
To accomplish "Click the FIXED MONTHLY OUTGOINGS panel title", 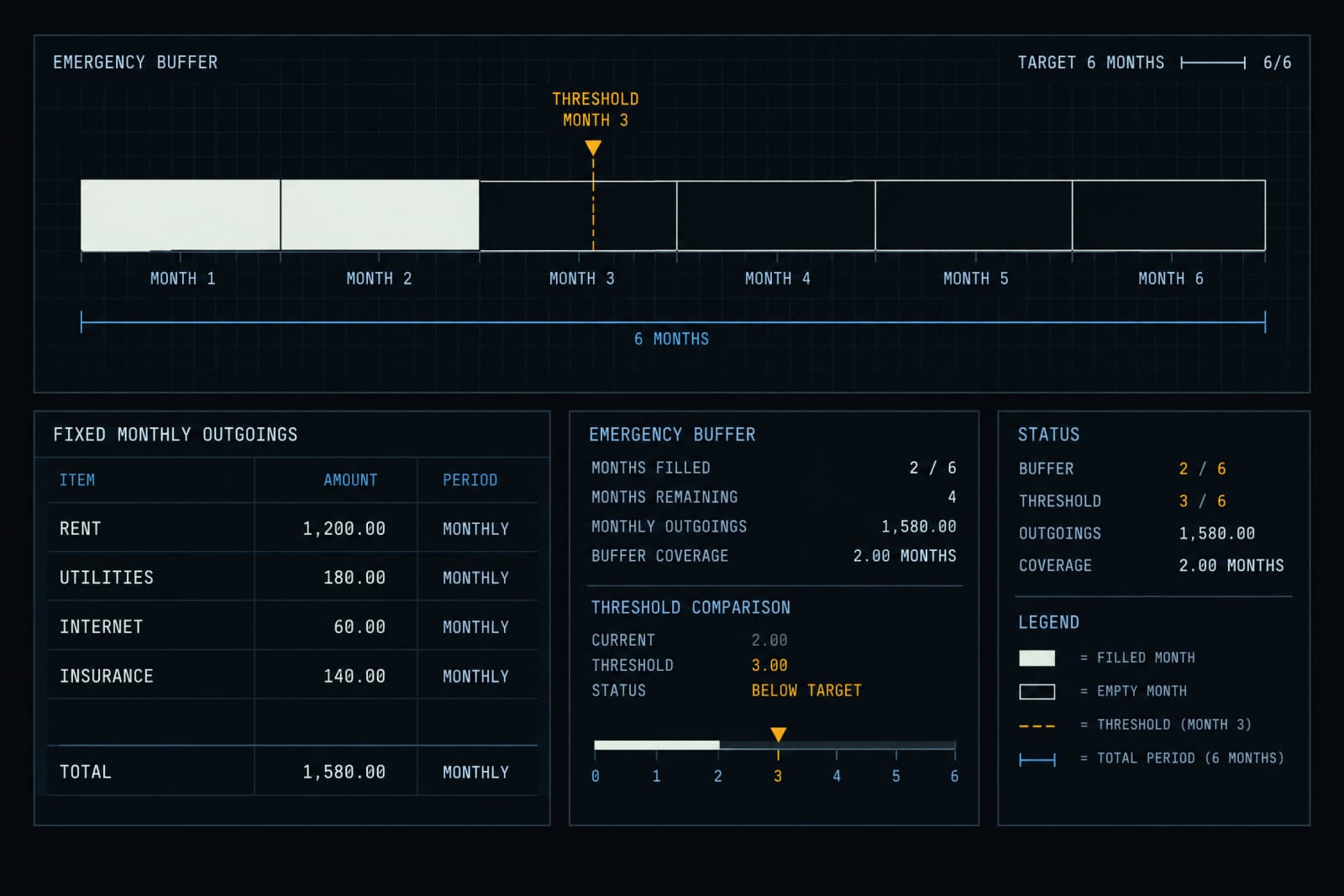I will pos(176,435).
